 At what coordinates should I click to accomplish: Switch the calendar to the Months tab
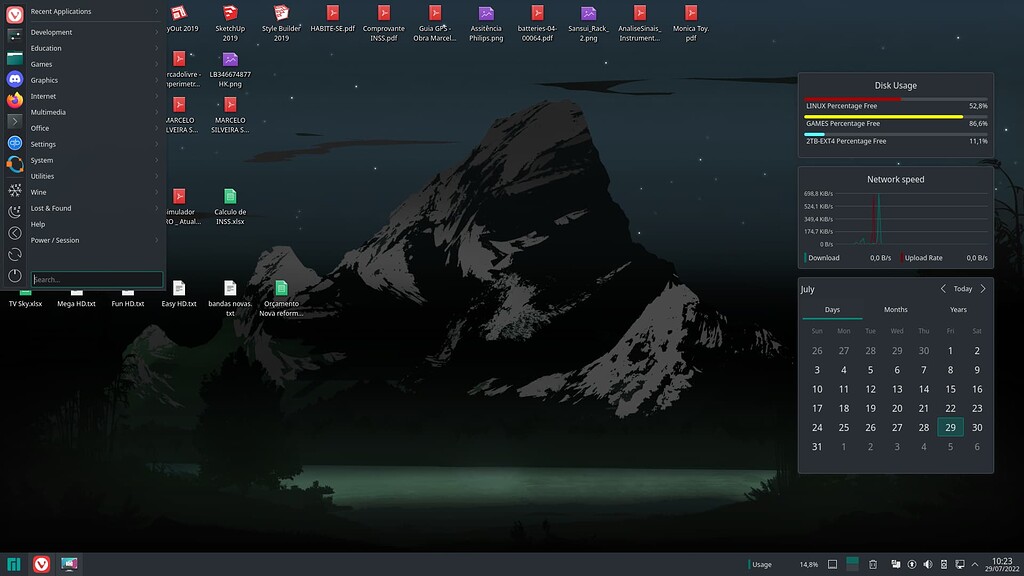coord(894,309)
